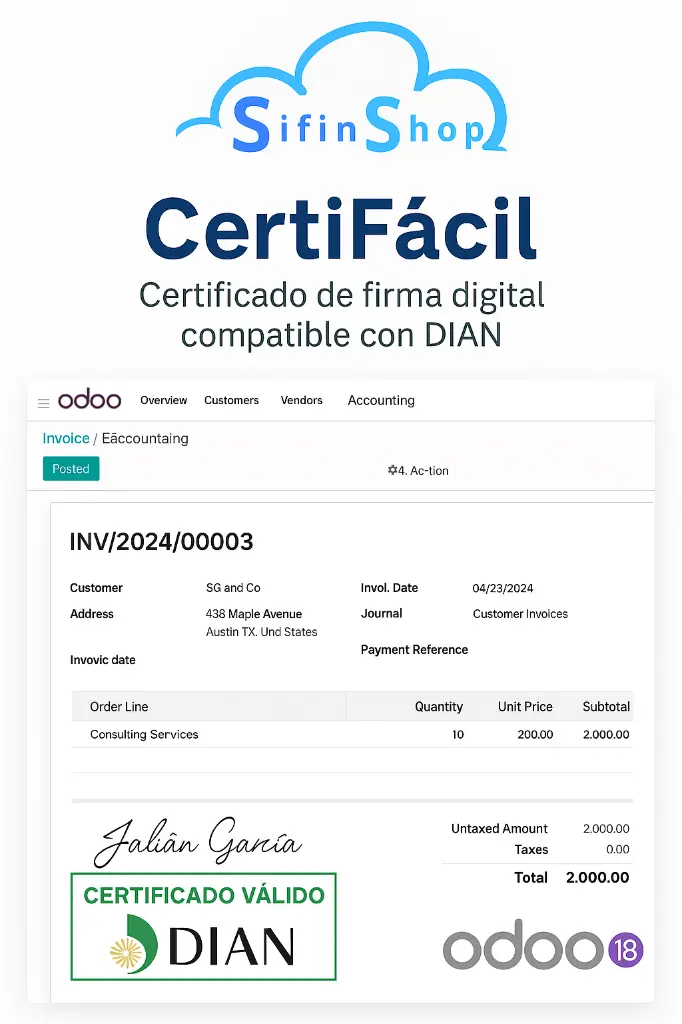Click unit price cell 200.00
This screenshot has height=1024, width=682.
[535, 735]
